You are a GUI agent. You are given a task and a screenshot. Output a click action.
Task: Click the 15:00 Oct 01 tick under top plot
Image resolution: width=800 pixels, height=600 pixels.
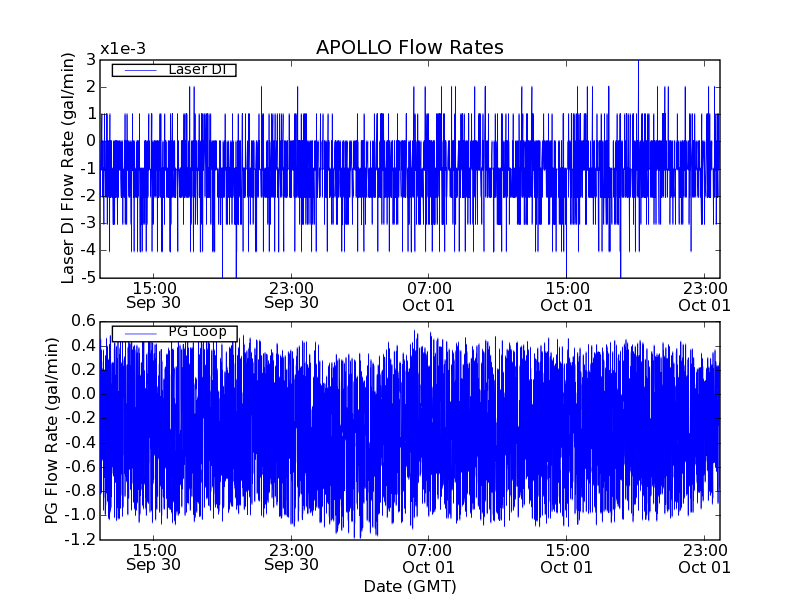pyautogui.click(x=566, y=295)
